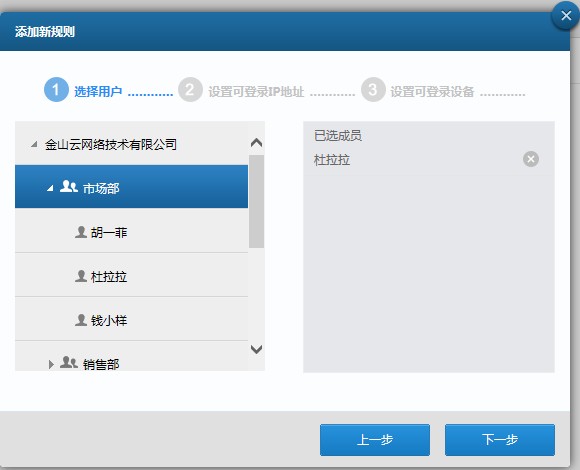Click the step 3 circle icon

[x=373, y=89]
